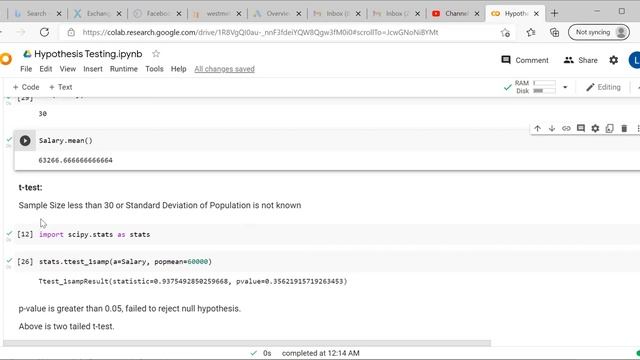This screenshot has width=640, height=360.
Task: Click the RAM usage bar
Action: tap(544, 83)
